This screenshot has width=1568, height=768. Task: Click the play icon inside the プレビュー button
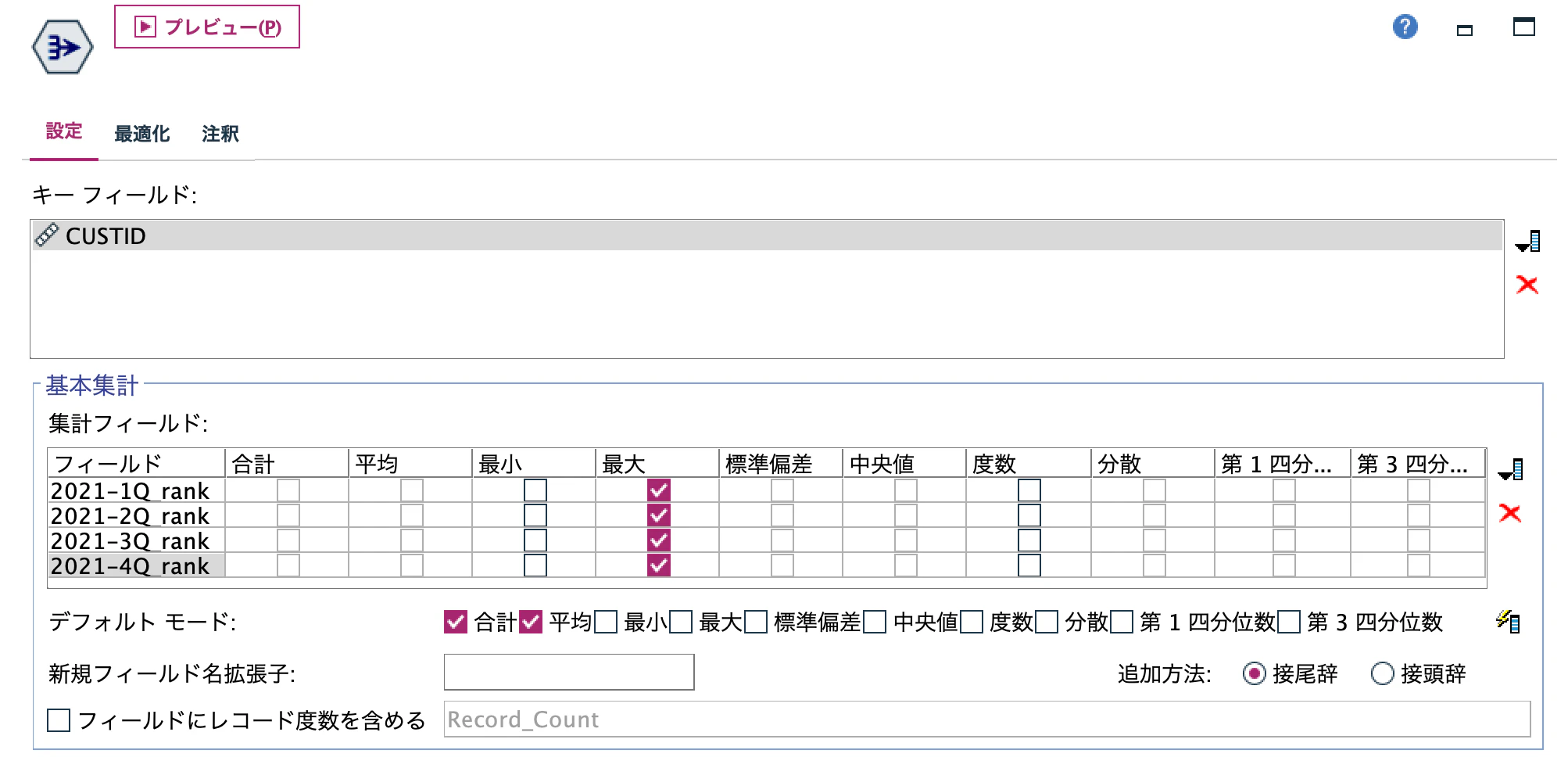pyautogui.click(x=145, y=27)
